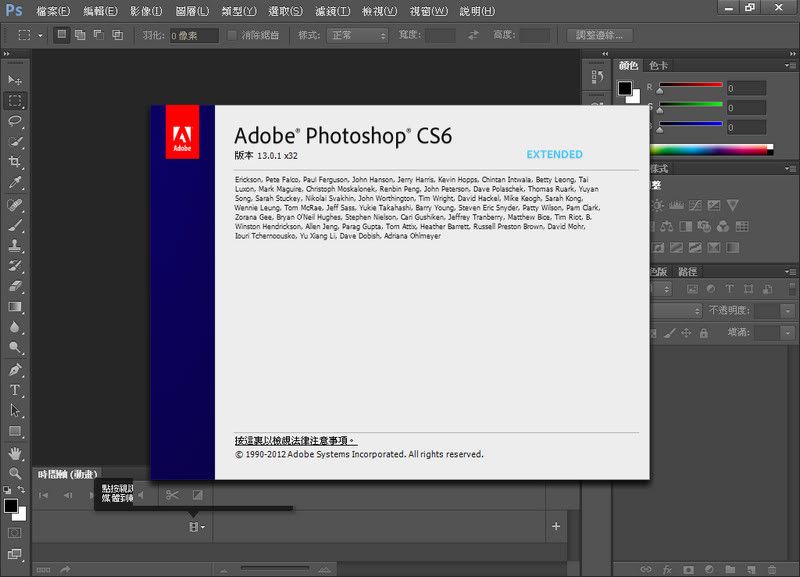
Task: Click the legal notices link in About dialog
Action: coord(296,440)
